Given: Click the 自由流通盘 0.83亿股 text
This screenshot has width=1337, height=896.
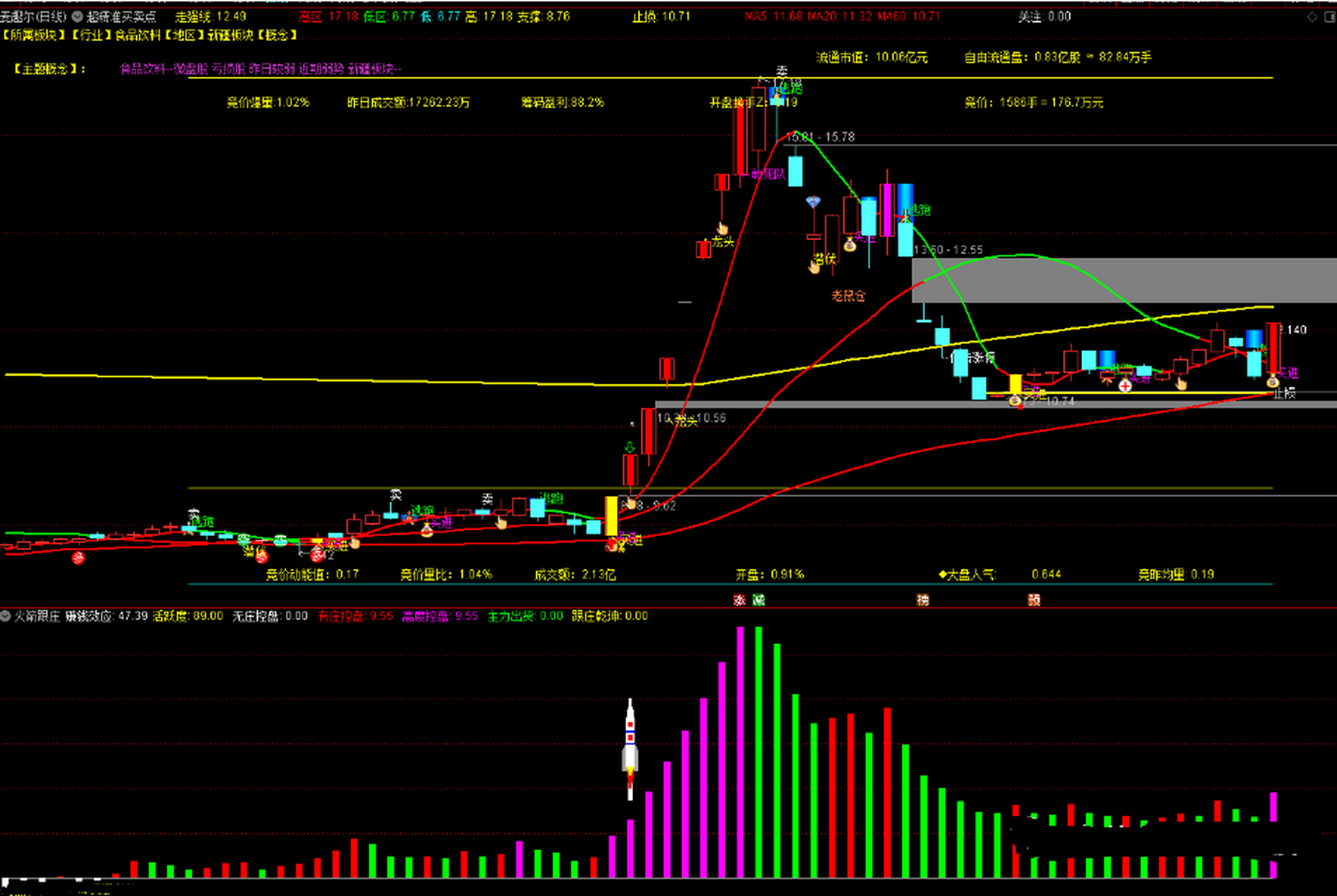Looking at the screenshot, I should click(1023, 57).
